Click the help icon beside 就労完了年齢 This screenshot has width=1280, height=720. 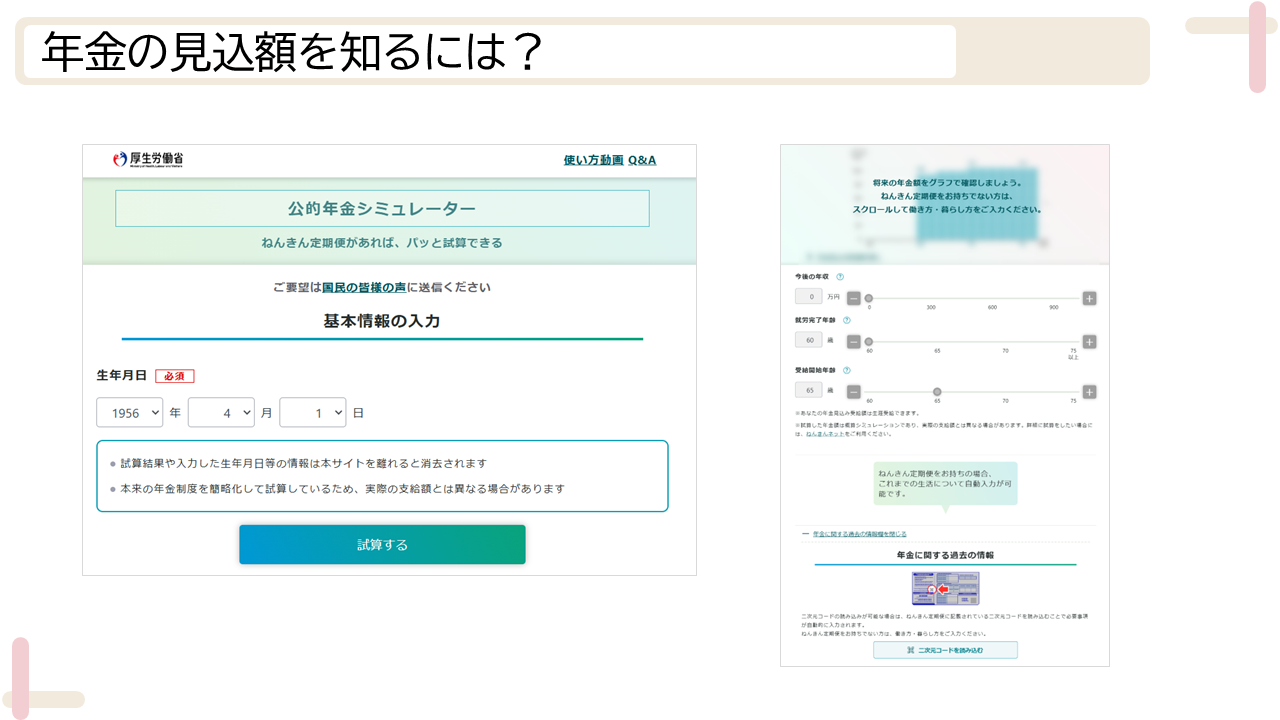pyautogui.click(x=847, y=320)
